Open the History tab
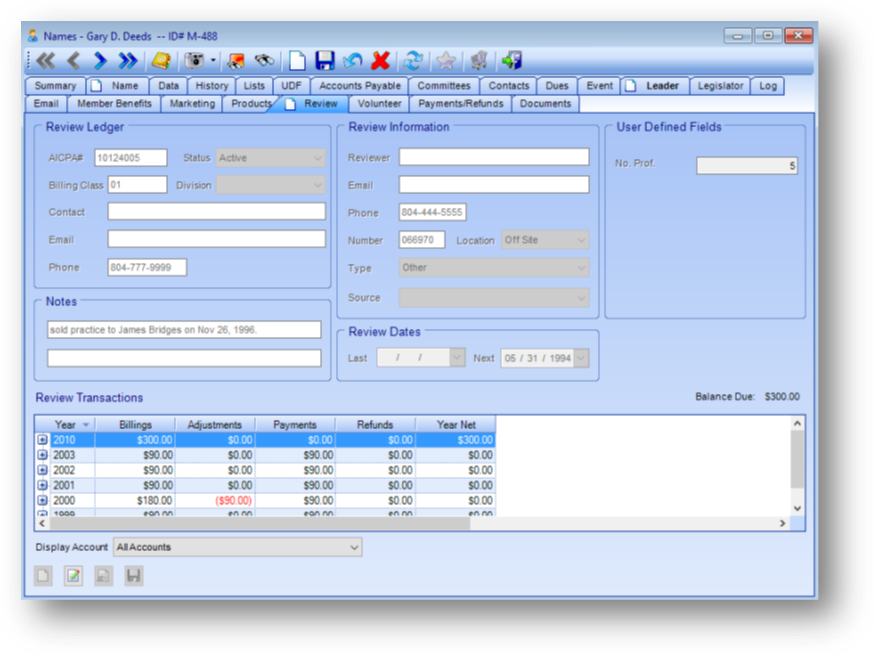 (x=212, y=86)
